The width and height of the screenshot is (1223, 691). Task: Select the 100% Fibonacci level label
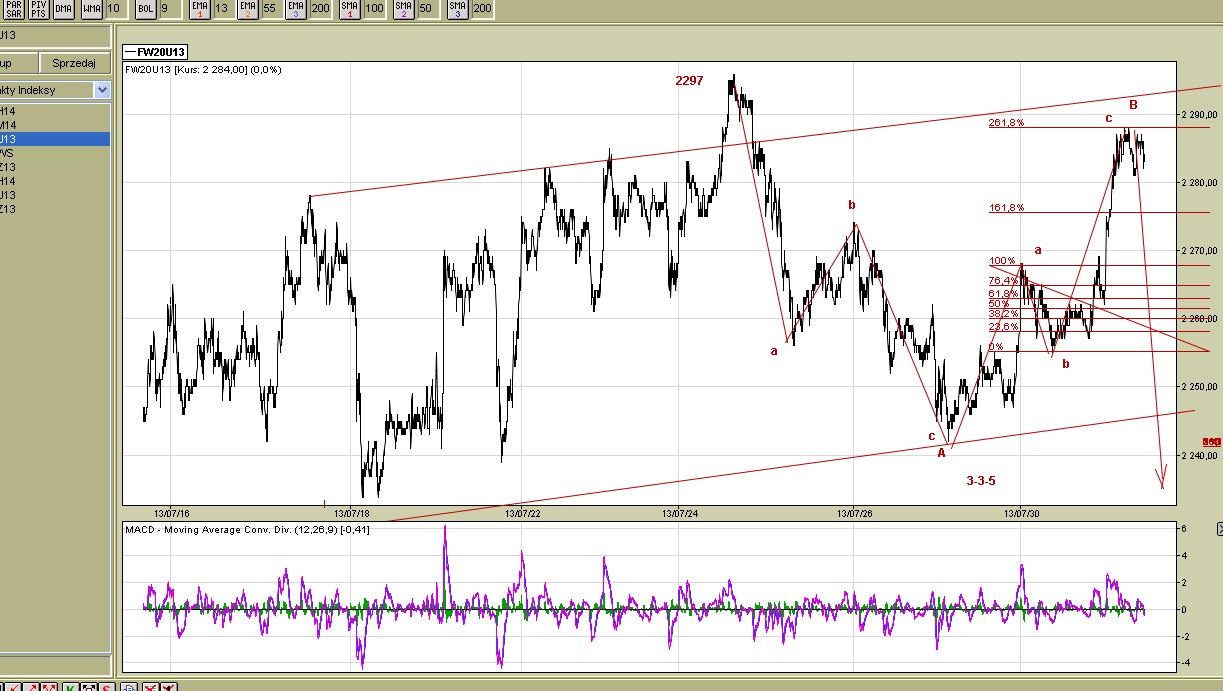(x=1002, y=260)
